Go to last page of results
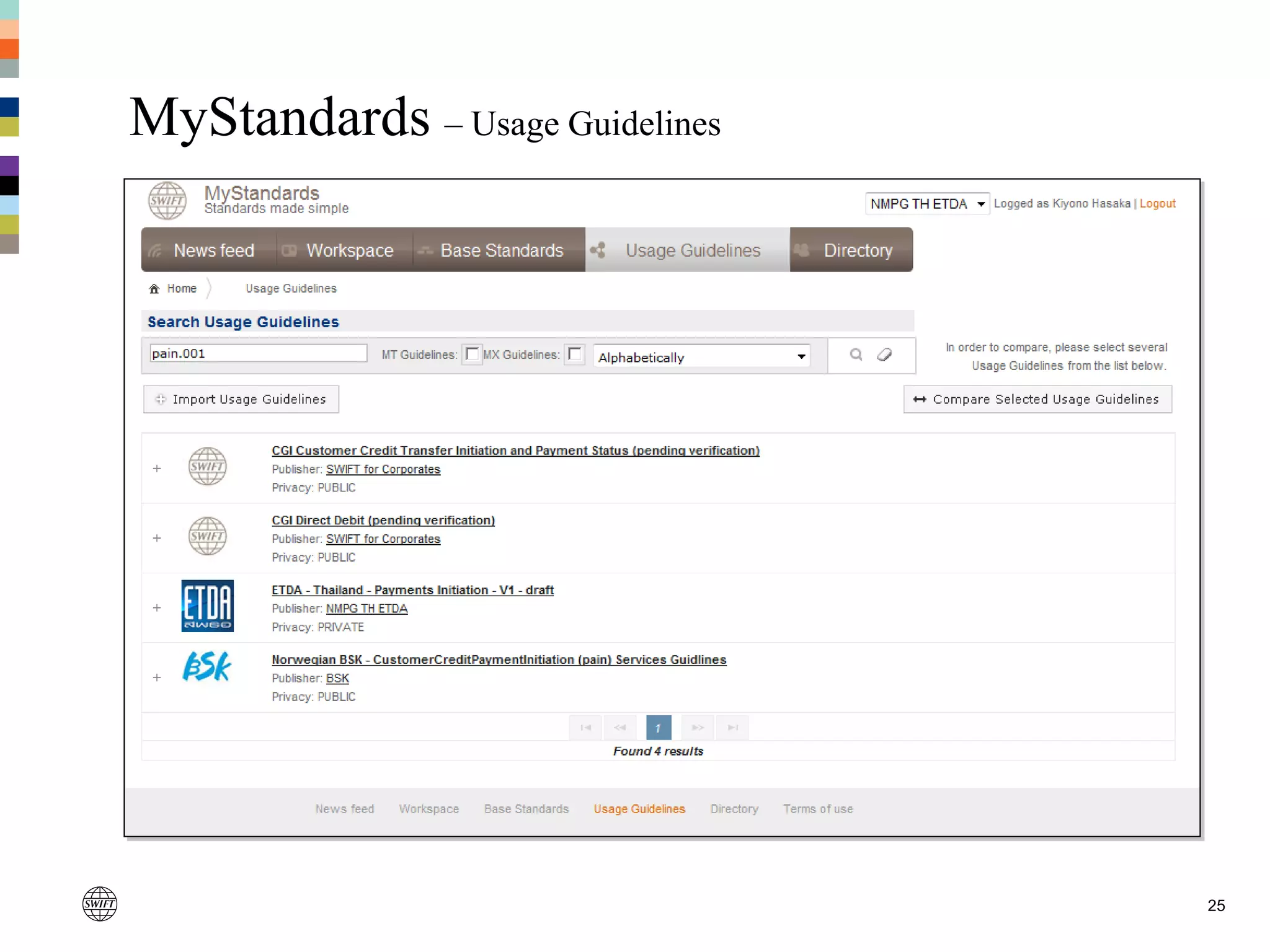 (732, 728)
